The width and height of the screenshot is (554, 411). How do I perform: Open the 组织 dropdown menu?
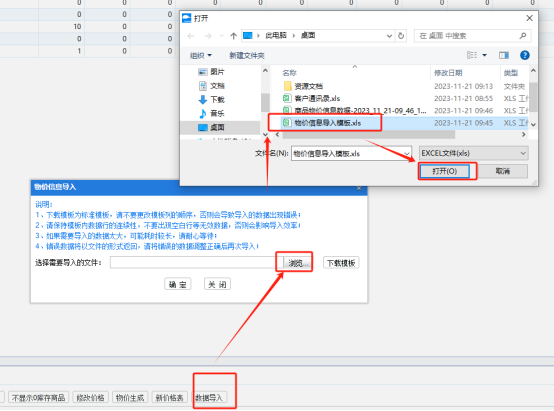(201, 55)
